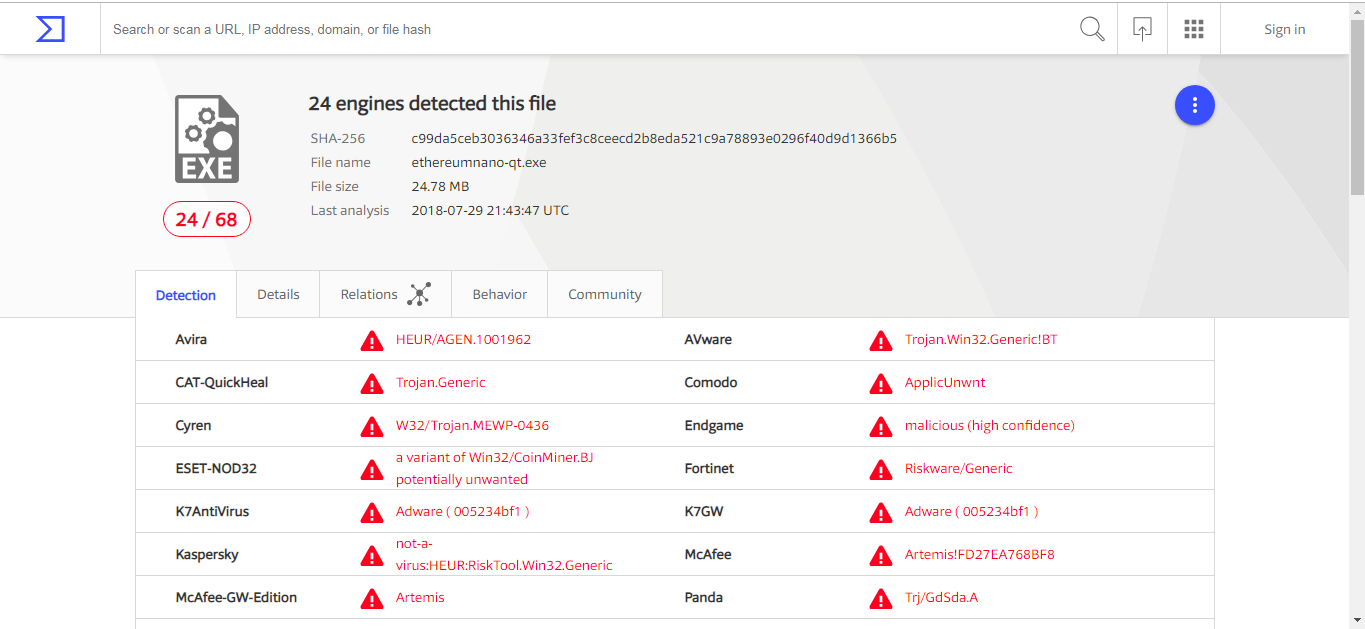
Task: Click the Kaspersky engine name
Action: [x=207, y=554]
